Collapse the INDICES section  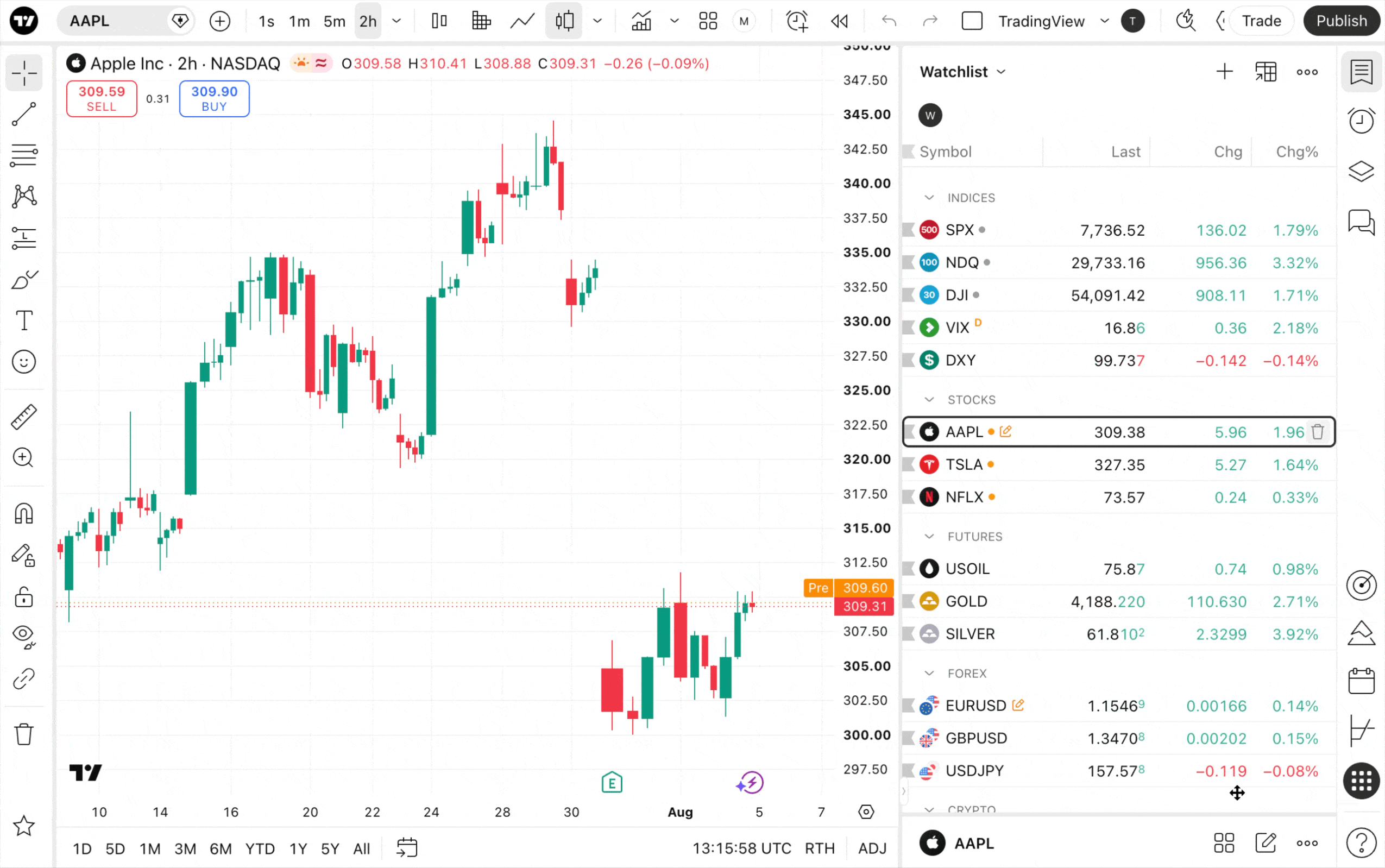(929, 198)
